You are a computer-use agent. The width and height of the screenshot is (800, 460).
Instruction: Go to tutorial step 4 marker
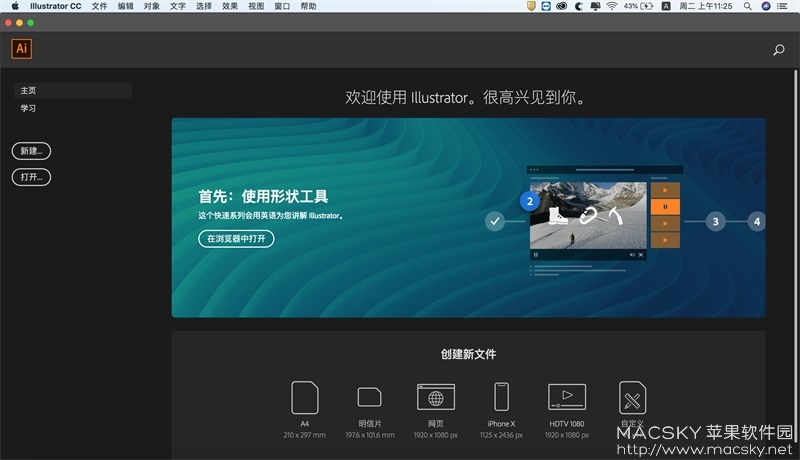tap(757, 221)
